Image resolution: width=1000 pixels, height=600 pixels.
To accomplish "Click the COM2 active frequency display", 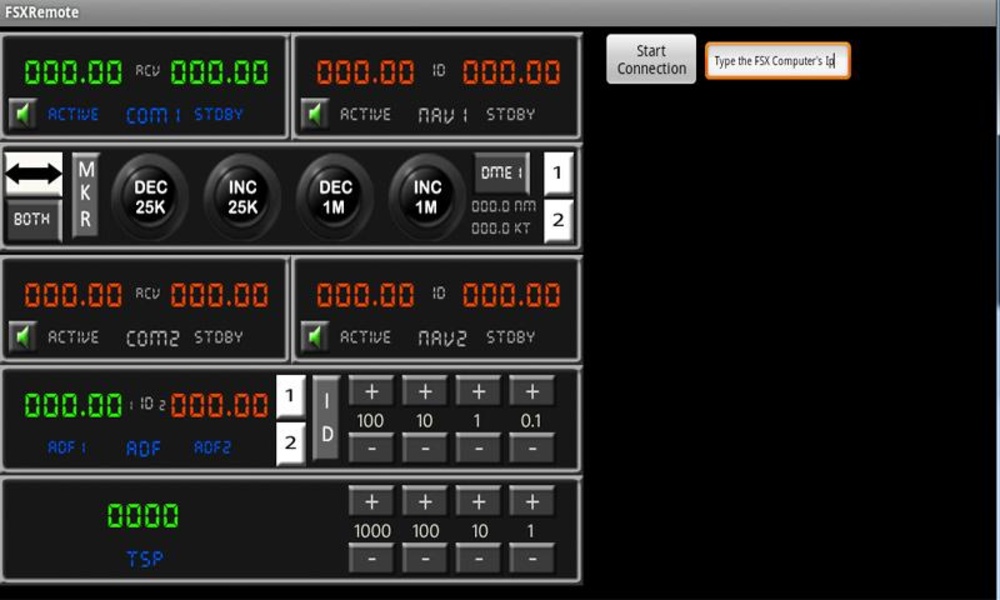I will click(73, 295).
